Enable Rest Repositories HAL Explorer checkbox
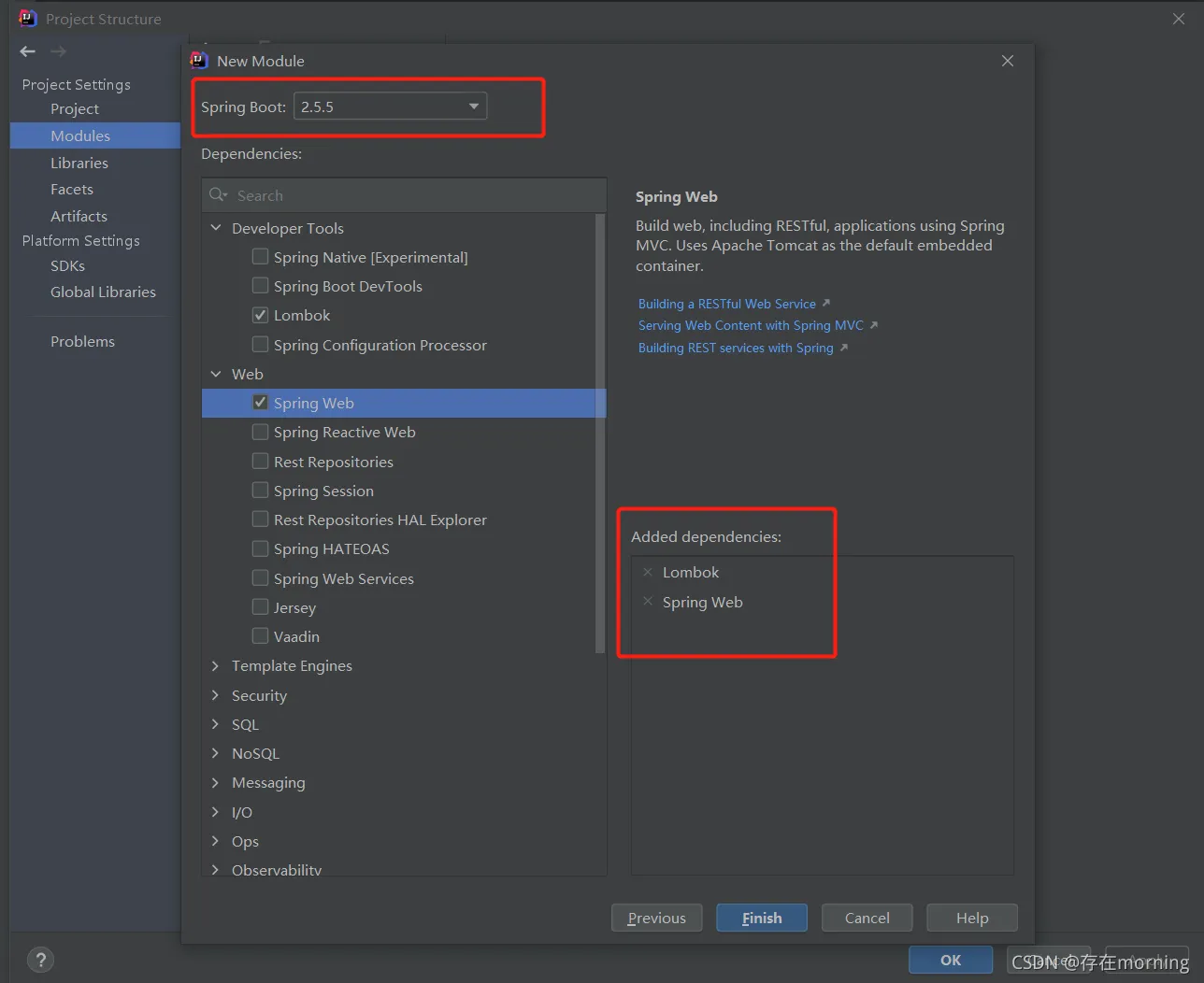This screenshot has width=1204, height=983. 261,520
